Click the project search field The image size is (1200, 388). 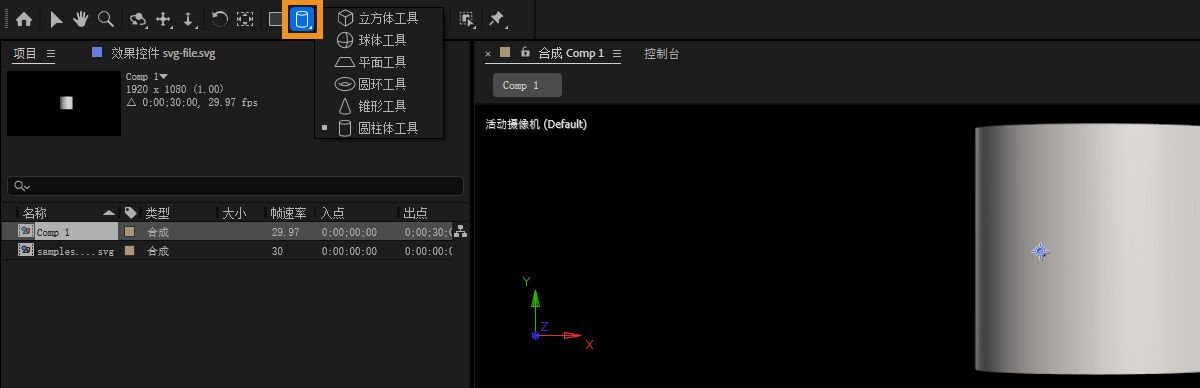(x=235, y=186)
